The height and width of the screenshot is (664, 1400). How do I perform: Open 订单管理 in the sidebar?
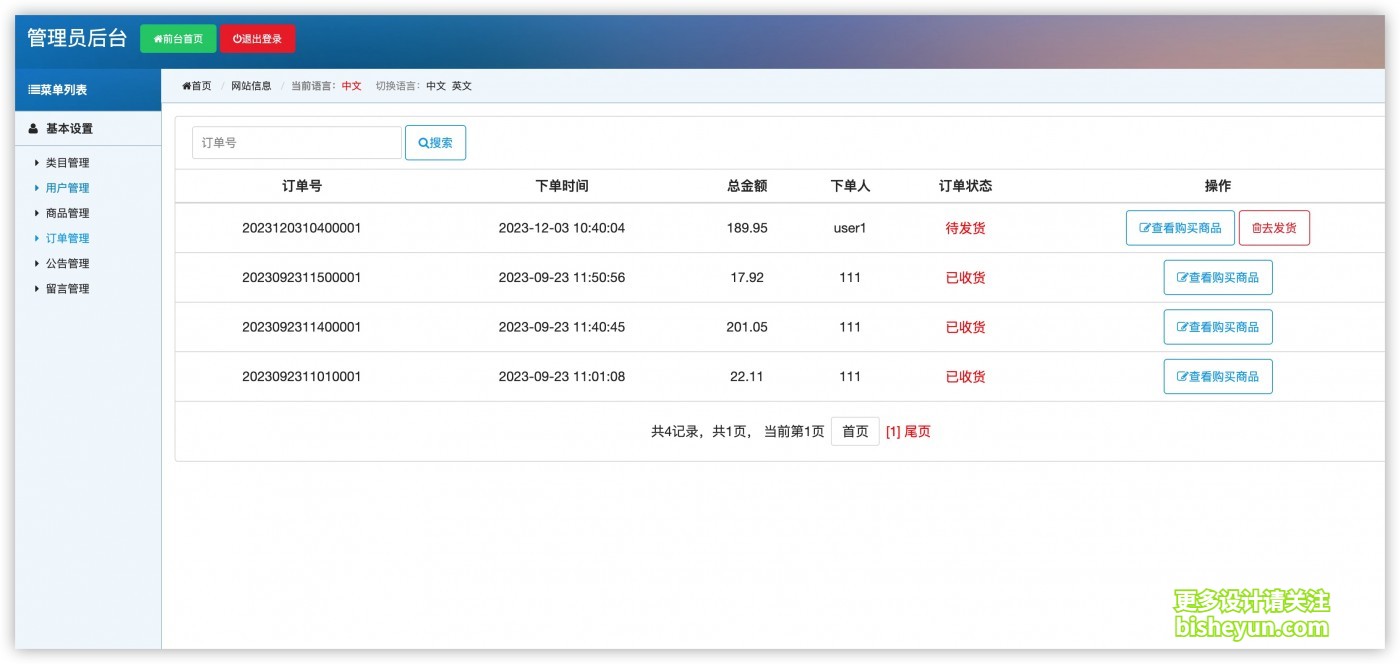67,238
